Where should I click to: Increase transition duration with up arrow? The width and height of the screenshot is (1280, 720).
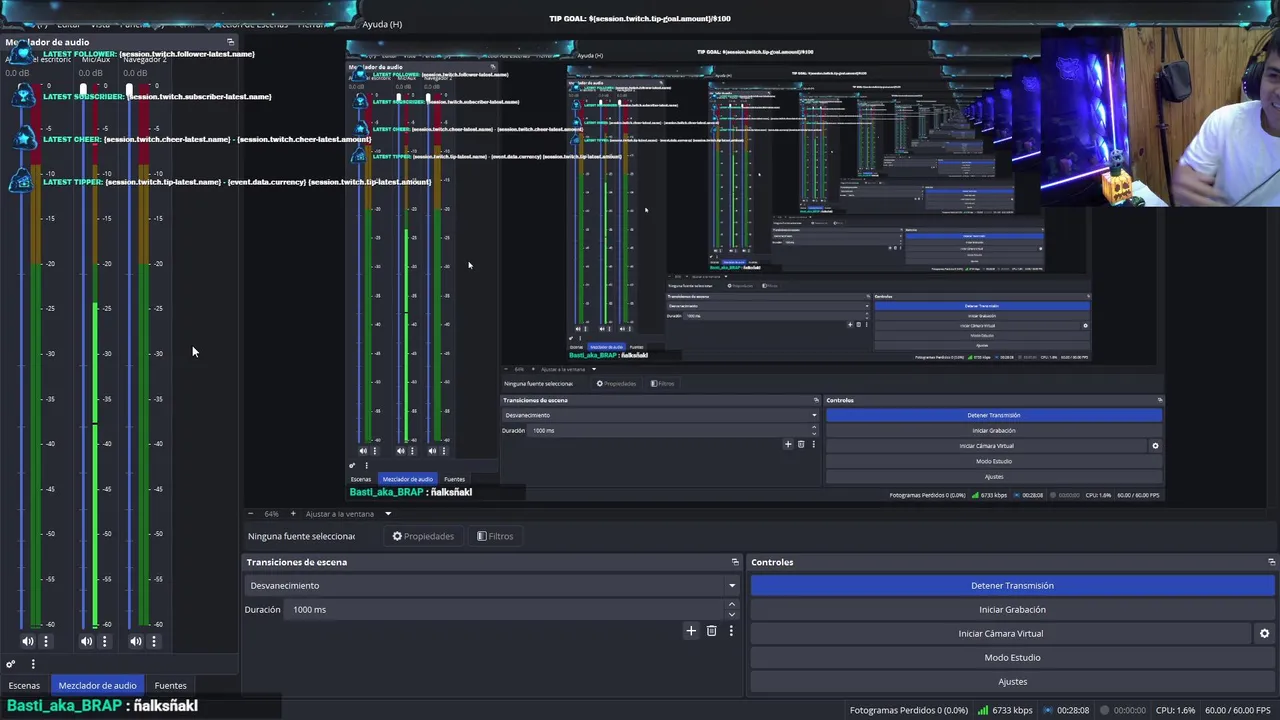pos(731,604)
